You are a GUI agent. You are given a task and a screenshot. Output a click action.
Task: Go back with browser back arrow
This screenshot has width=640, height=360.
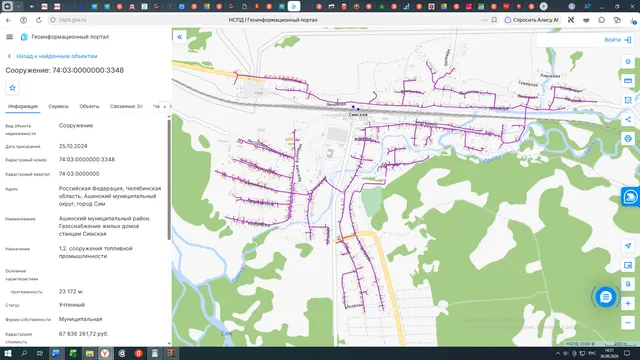tap(9, 20)
